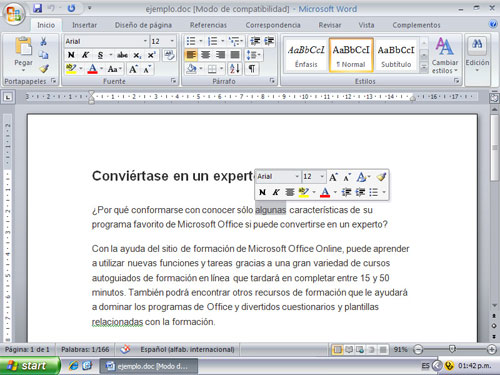Click the Sort A-Z icon
Image resolution: width=500 pixels, height=375 pixels.
(x=235, y=69)
